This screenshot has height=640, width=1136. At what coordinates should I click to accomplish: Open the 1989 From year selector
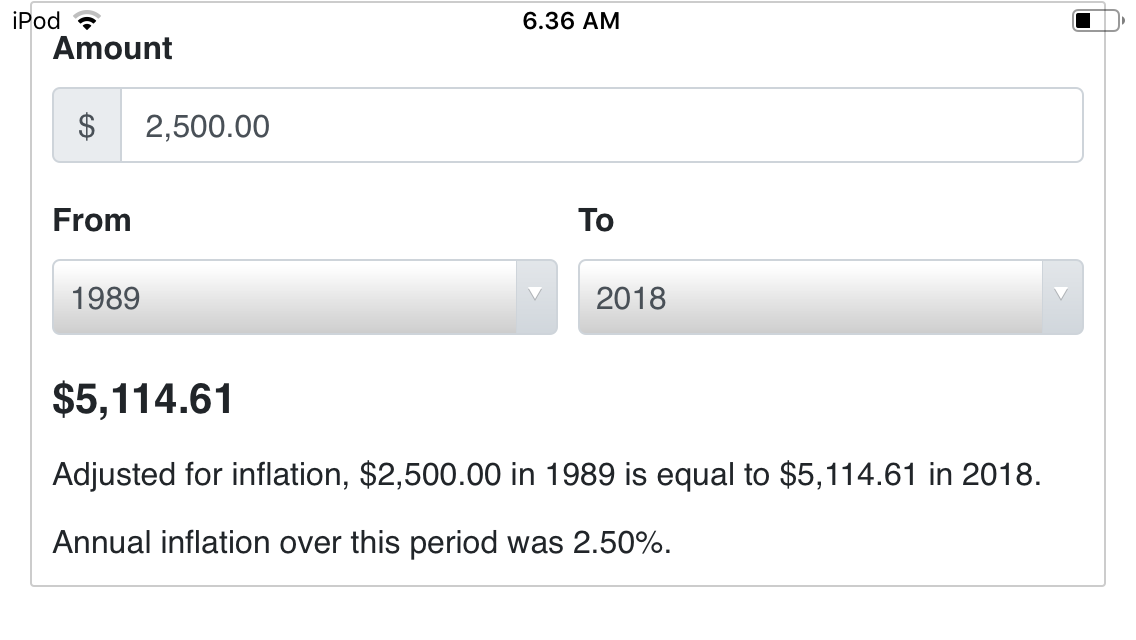click(x=305, y=297)
